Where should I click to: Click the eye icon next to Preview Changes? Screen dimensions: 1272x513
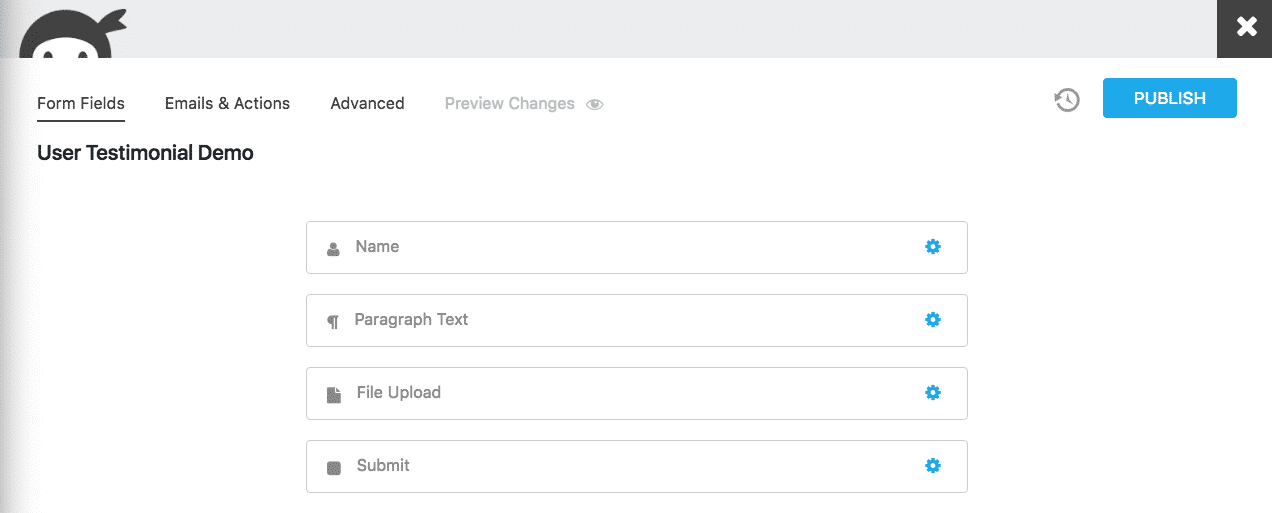tap(595, 104)
